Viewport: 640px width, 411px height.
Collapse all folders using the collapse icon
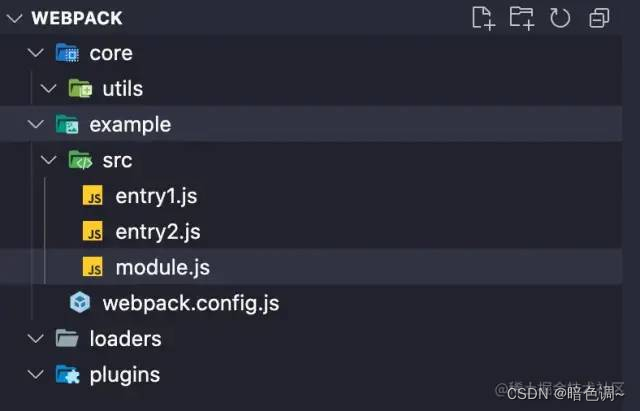(599, 18)
